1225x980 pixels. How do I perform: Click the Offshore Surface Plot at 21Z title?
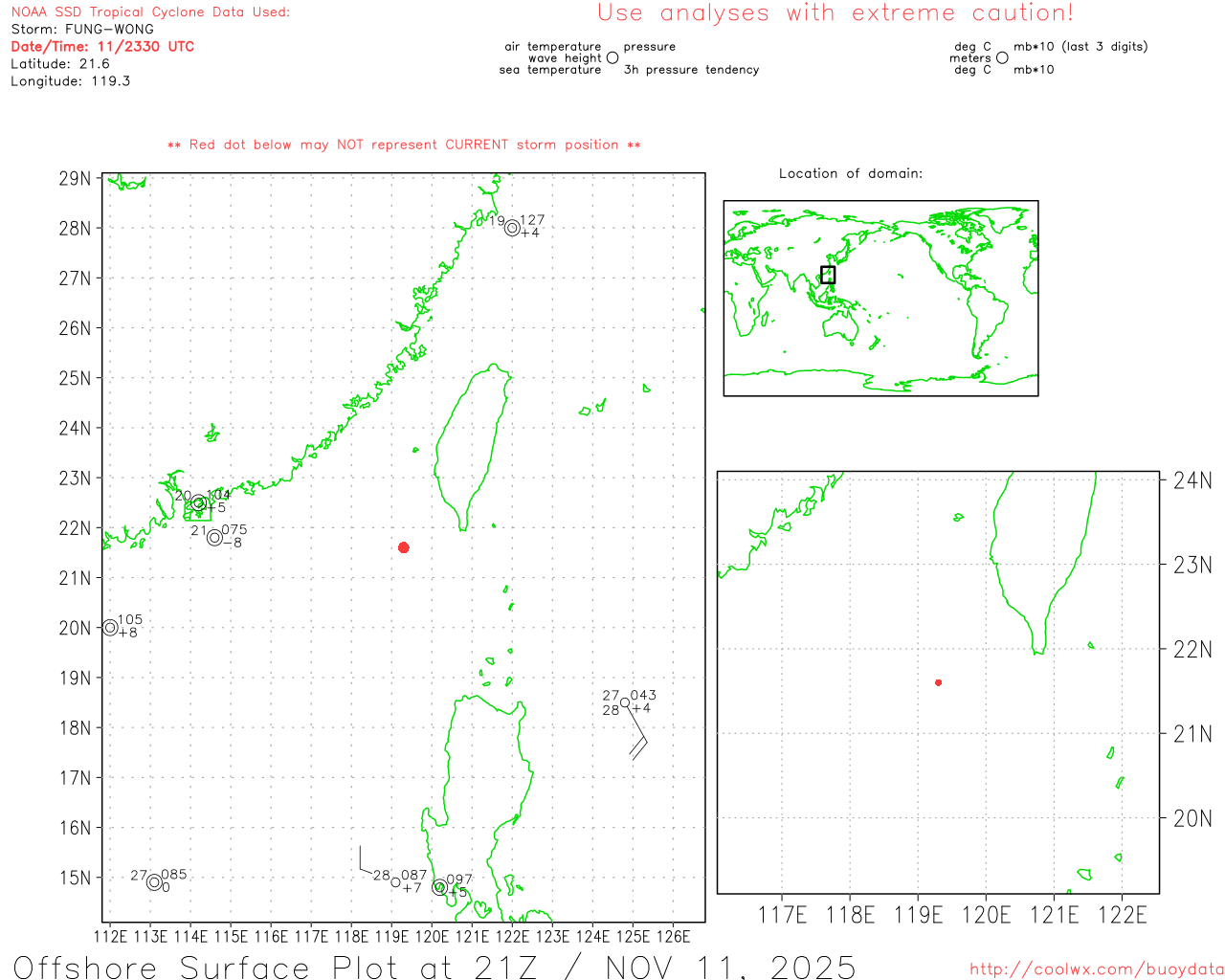(x=434, y=967)
